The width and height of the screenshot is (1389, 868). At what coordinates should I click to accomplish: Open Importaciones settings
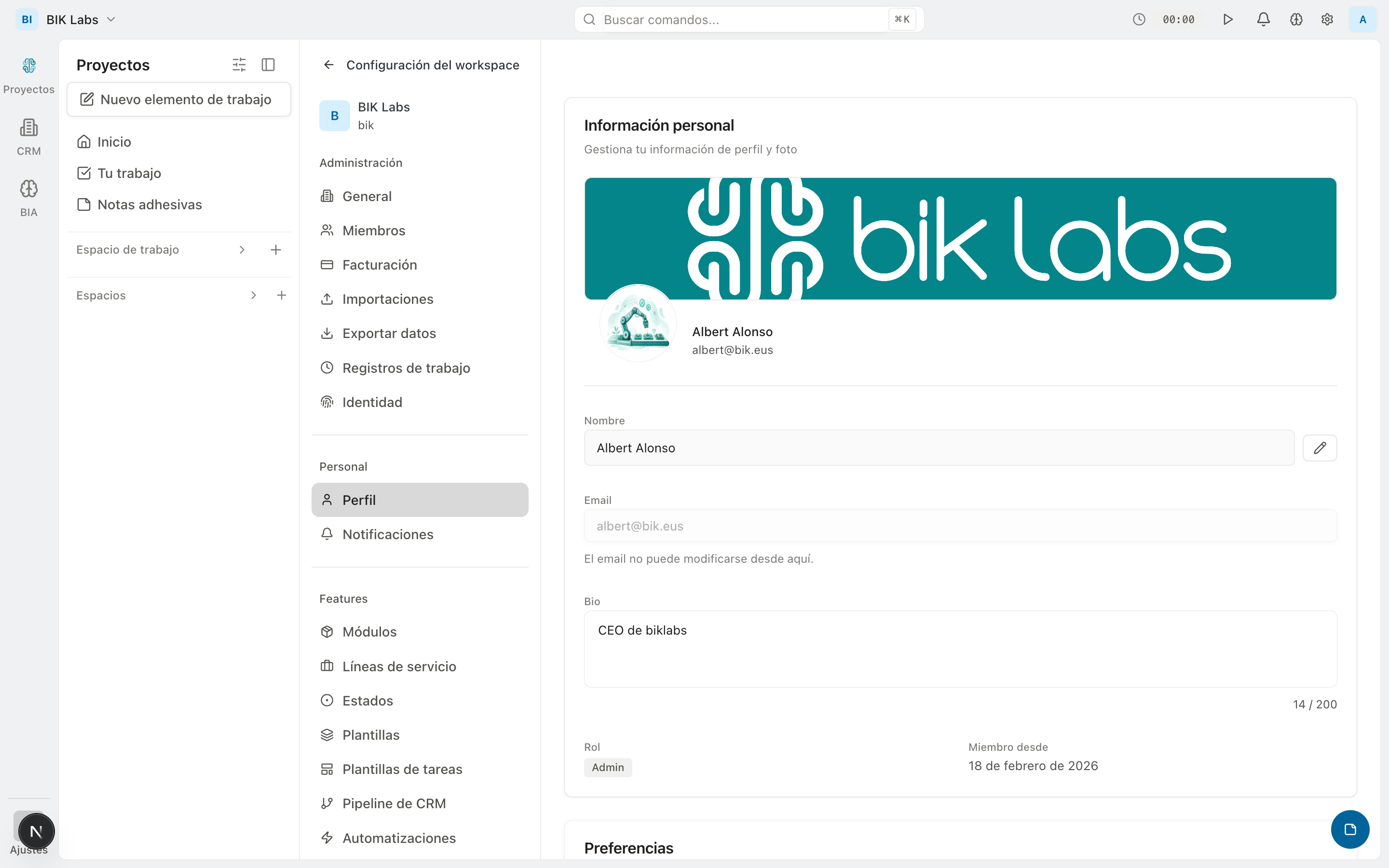pos(420,299)
